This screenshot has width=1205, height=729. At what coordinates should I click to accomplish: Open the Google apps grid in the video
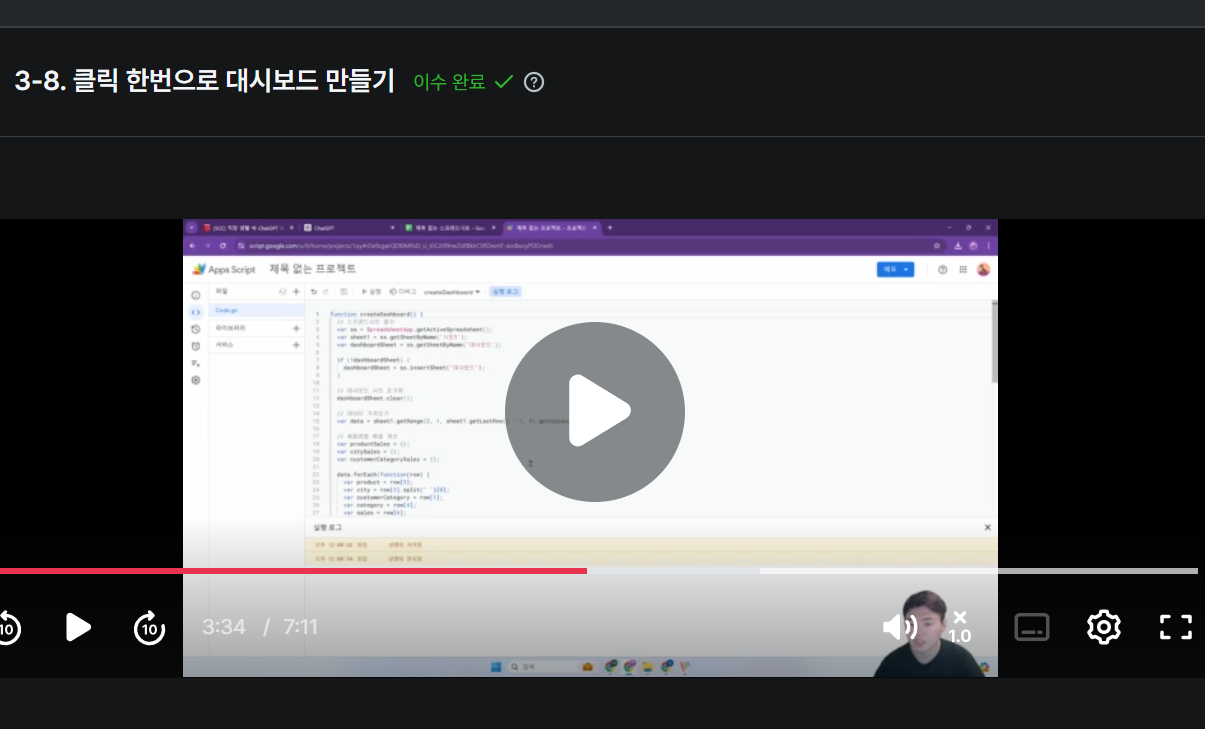pos(963,269)
